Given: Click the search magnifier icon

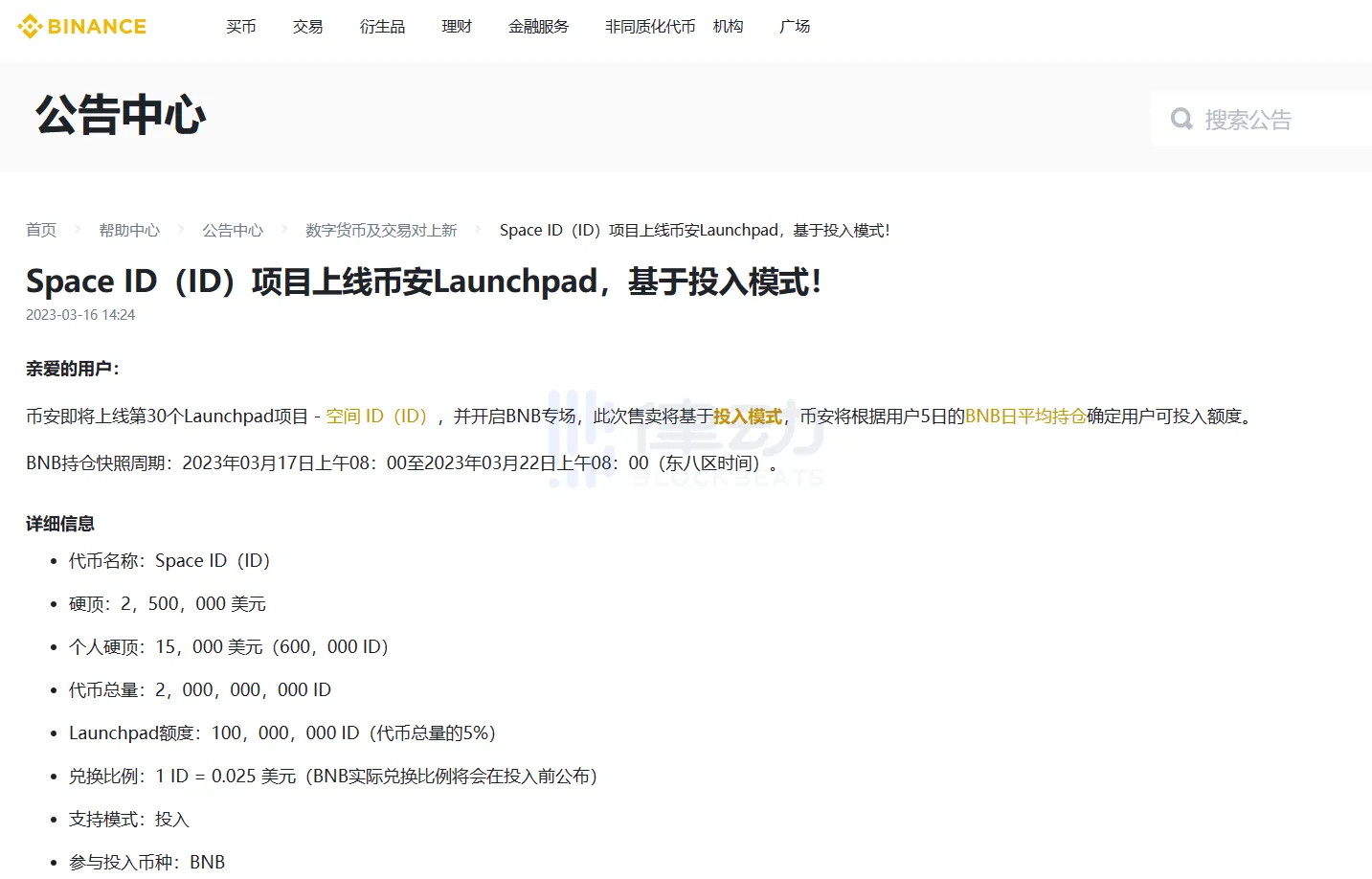Looking at the screenshot, I should click(1181, 119).
